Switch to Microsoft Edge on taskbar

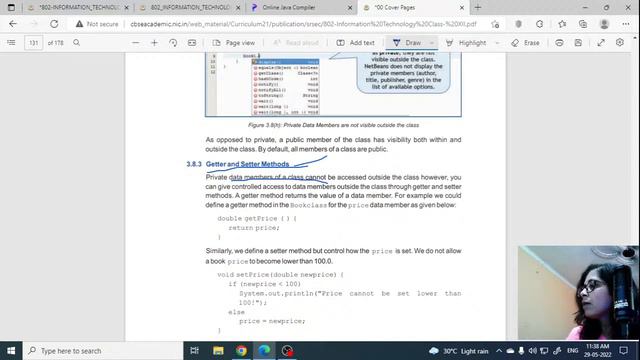[x=264, y=351]
